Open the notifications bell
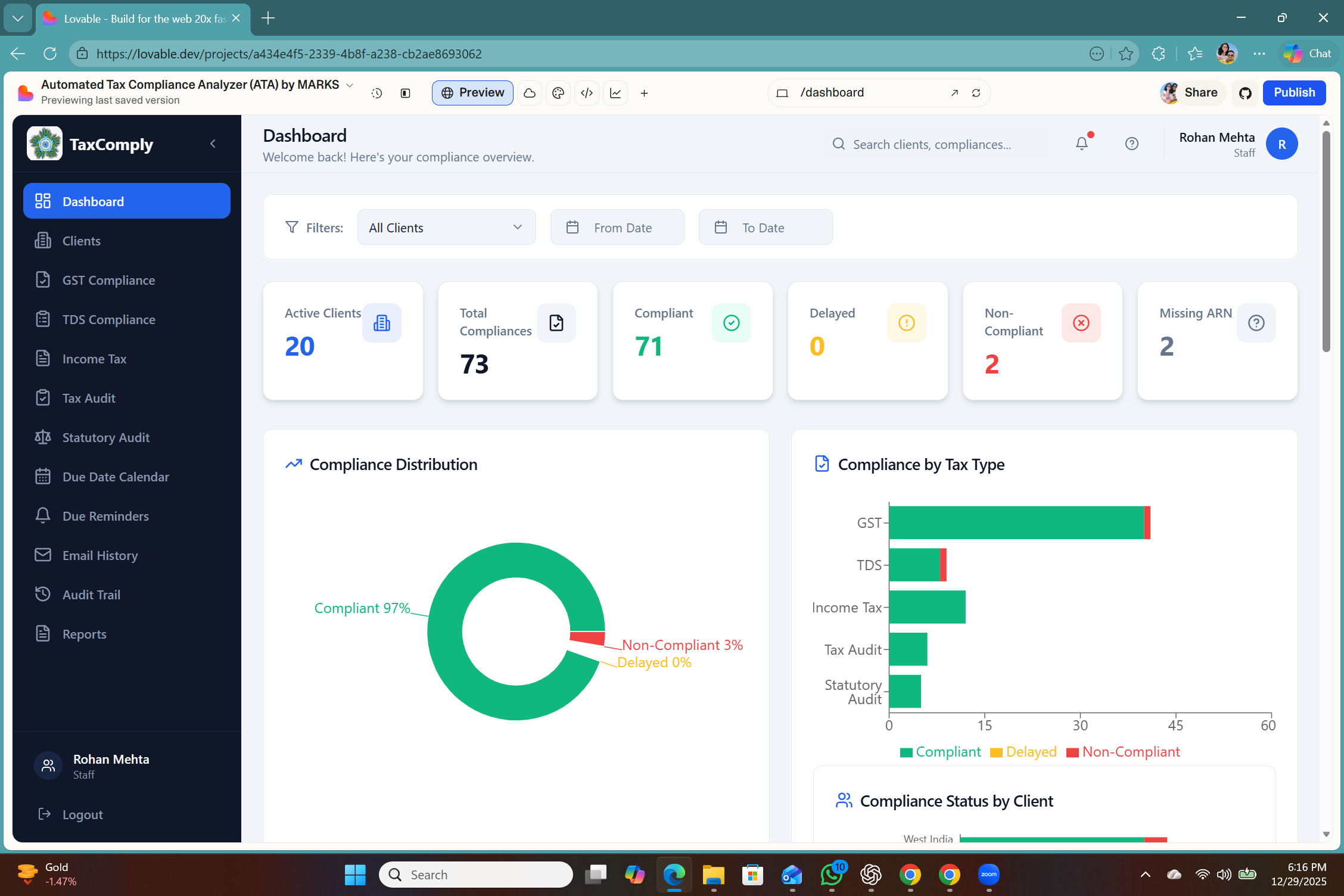 click(x=1082, y=144)
